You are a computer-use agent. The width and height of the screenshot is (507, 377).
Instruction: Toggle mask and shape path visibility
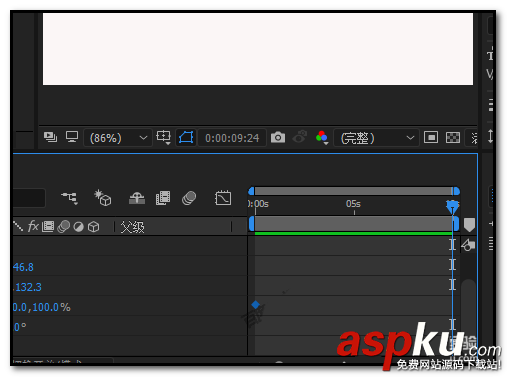click(x=186, y=137)
